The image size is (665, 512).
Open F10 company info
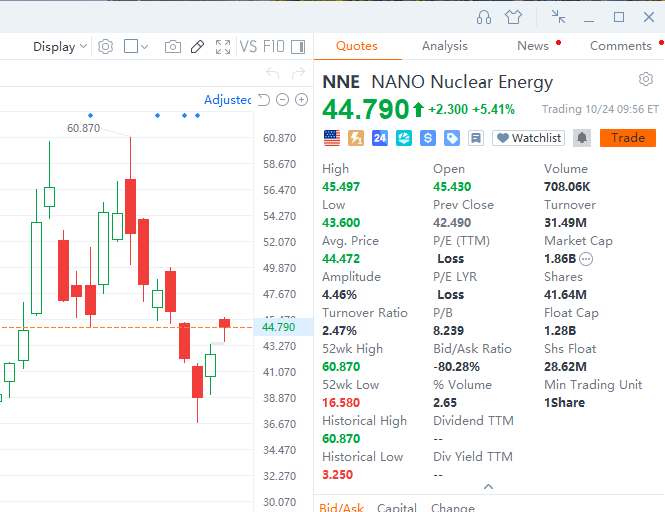(274, 46)
